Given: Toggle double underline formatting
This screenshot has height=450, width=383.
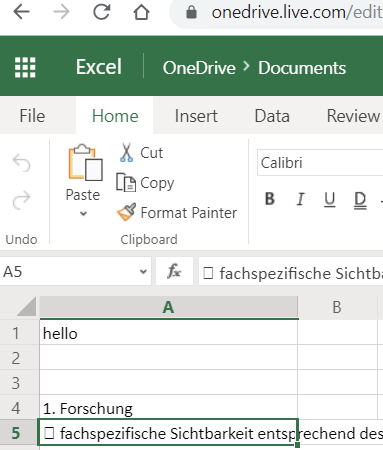Looking at the screenshot, I should click(x=360, y=200).
